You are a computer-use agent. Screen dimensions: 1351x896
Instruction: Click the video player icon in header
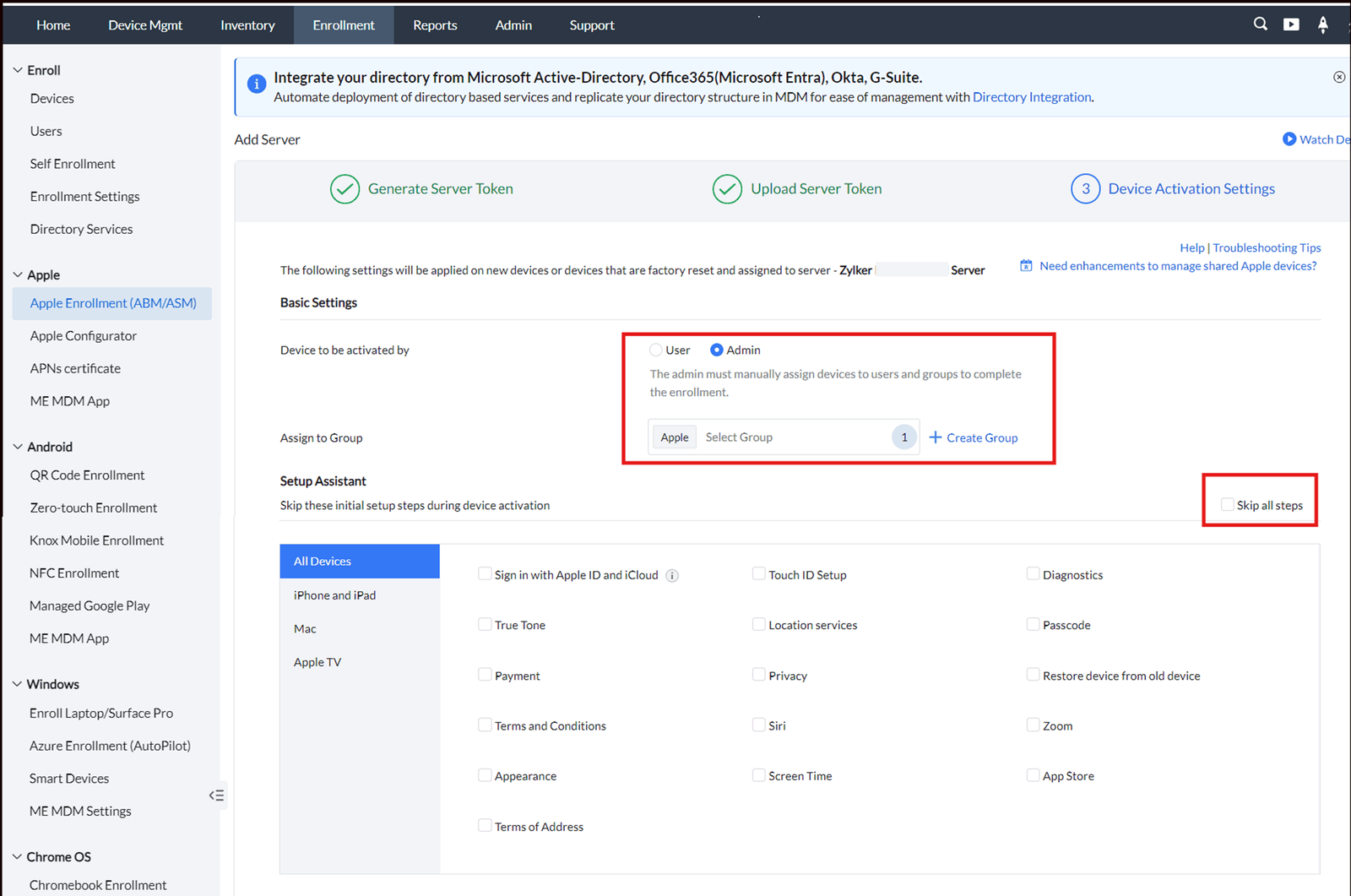click(x=1291, y=24)
